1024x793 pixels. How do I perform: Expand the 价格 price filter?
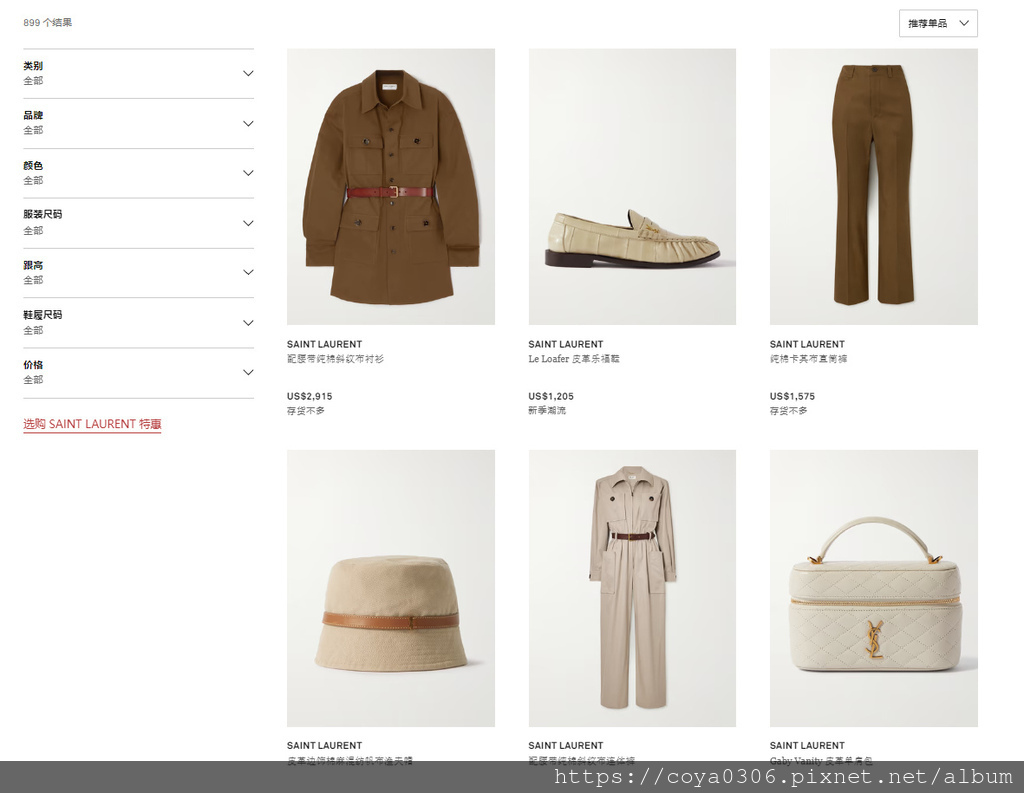click(138, 372)
